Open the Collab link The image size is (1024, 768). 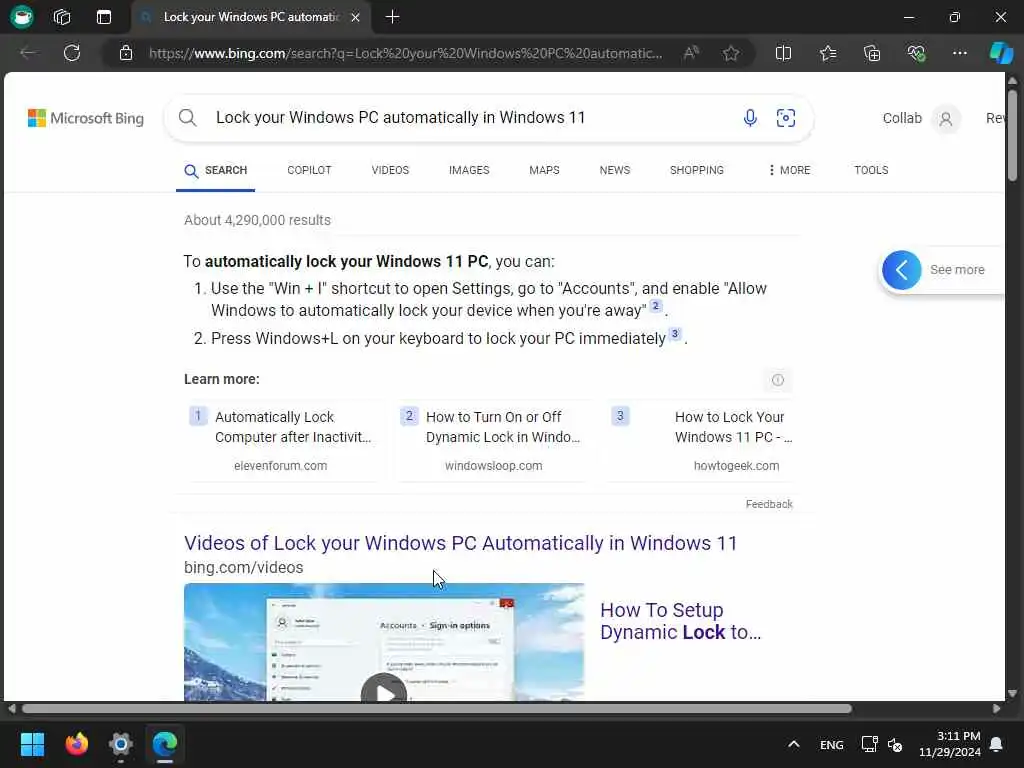pos(902,118)
